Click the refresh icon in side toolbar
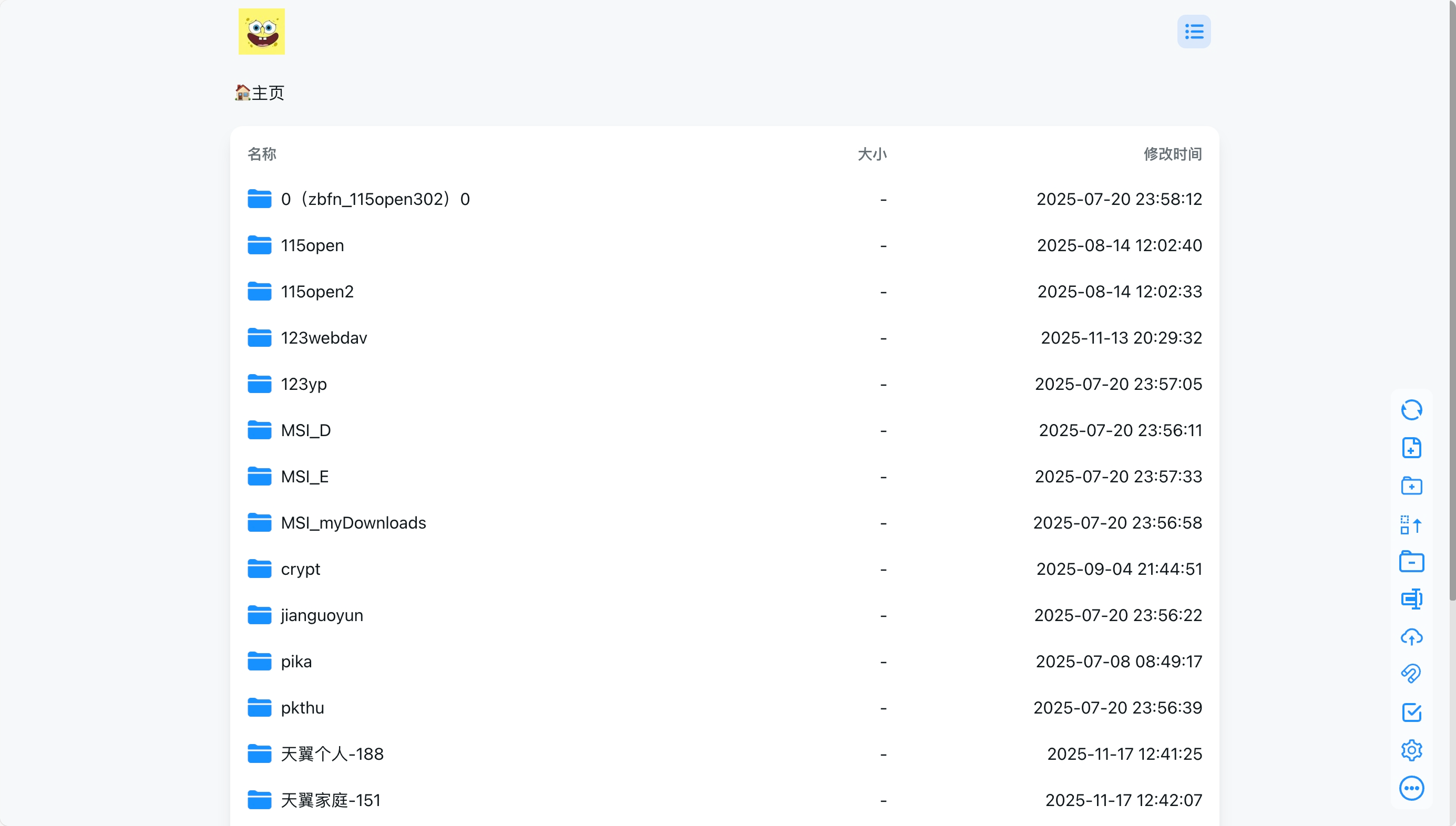 tap(1411, 410)
